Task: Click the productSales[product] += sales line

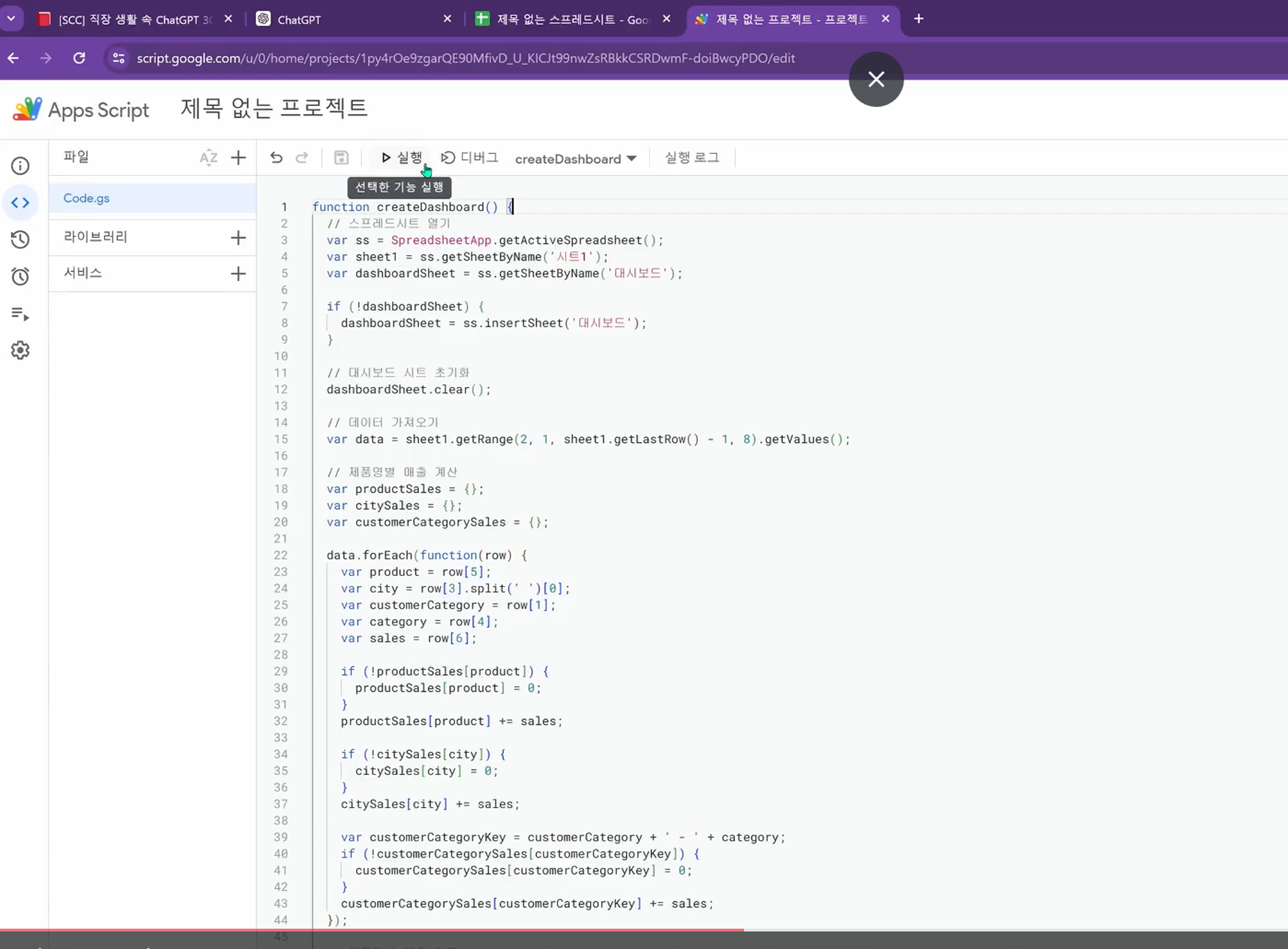Action: coord(451,721)
